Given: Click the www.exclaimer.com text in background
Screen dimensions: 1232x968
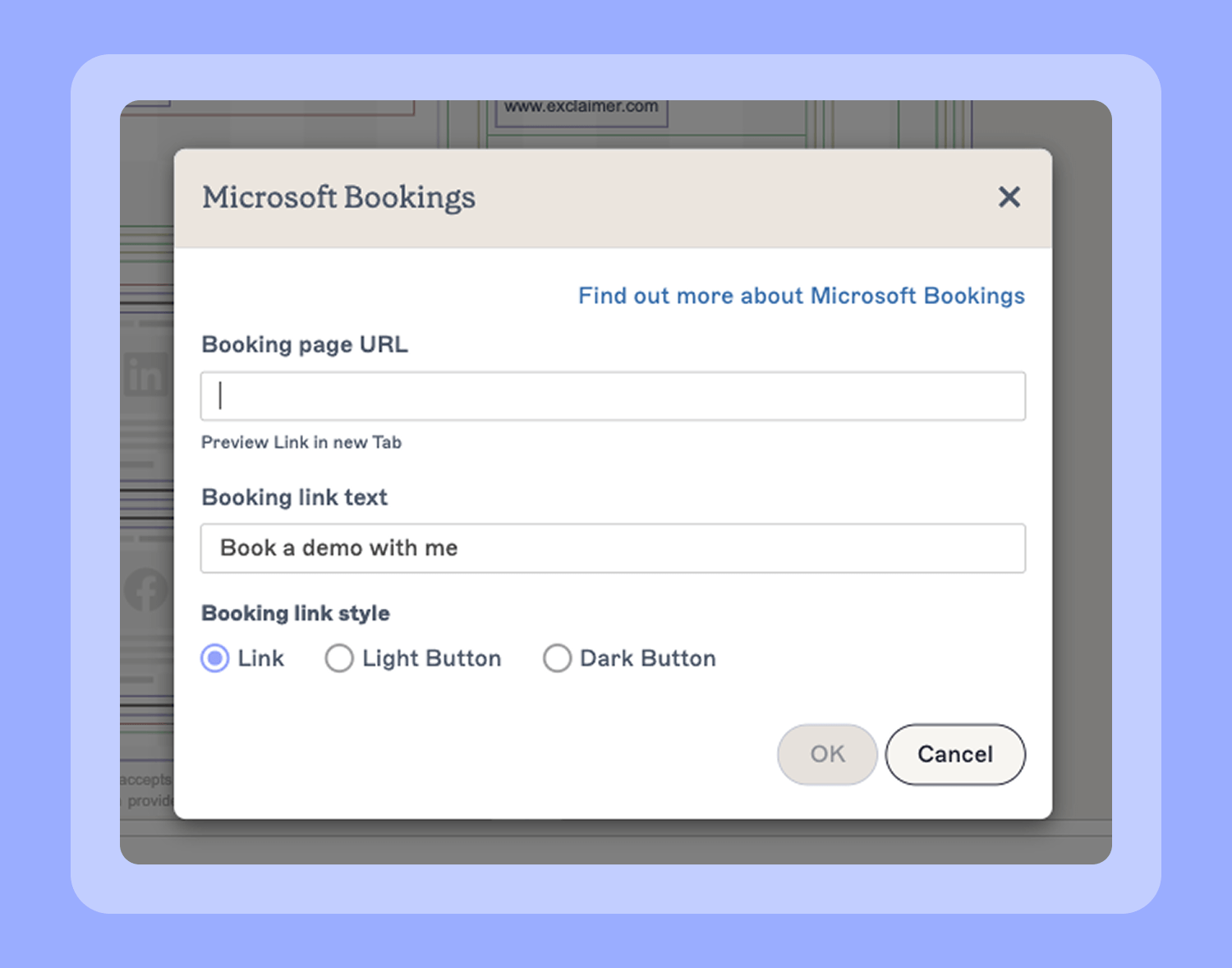Looking at the screenshot, I should [x=581, y=107].
